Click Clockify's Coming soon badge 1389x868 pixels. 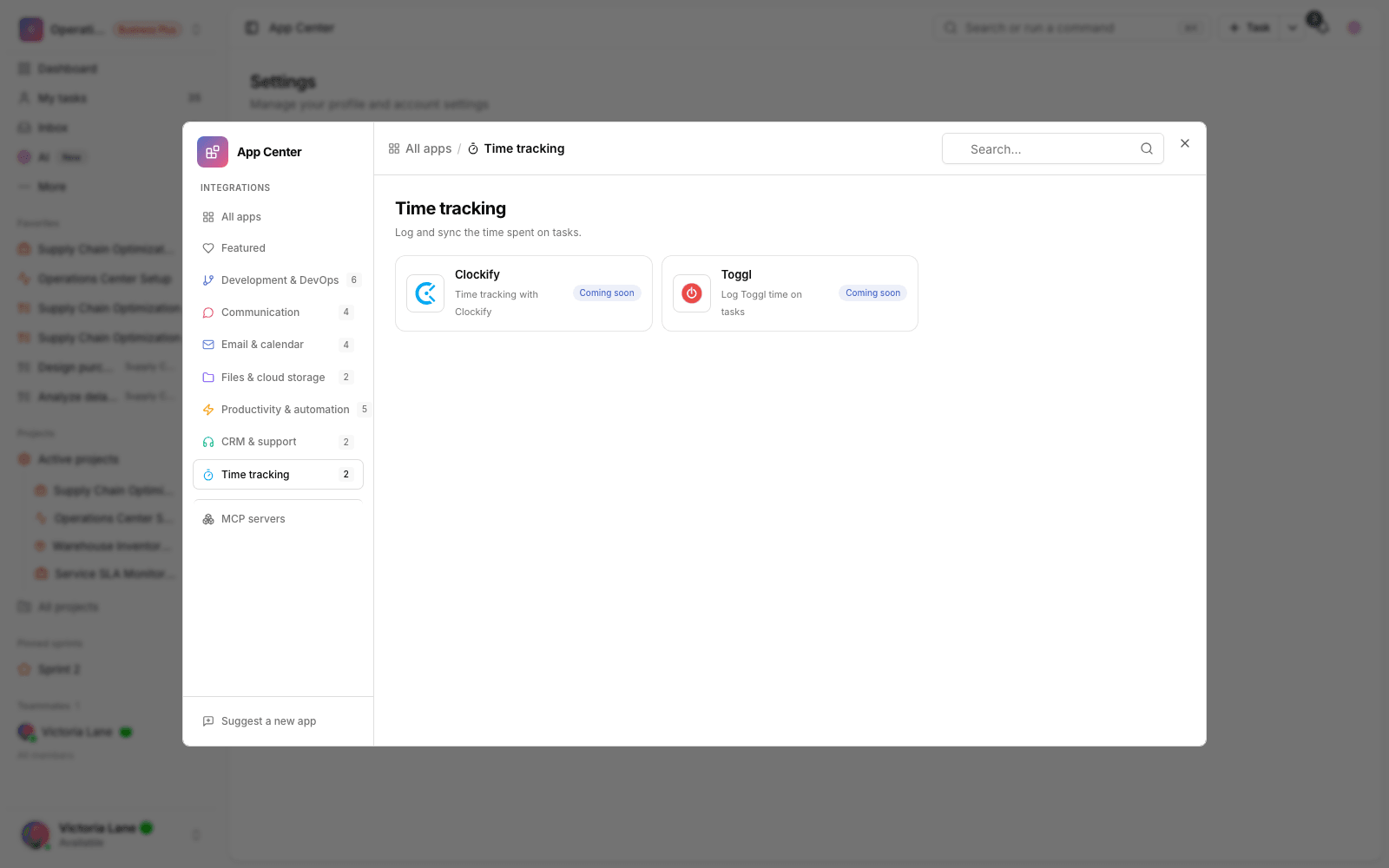[x=607, y=293]
